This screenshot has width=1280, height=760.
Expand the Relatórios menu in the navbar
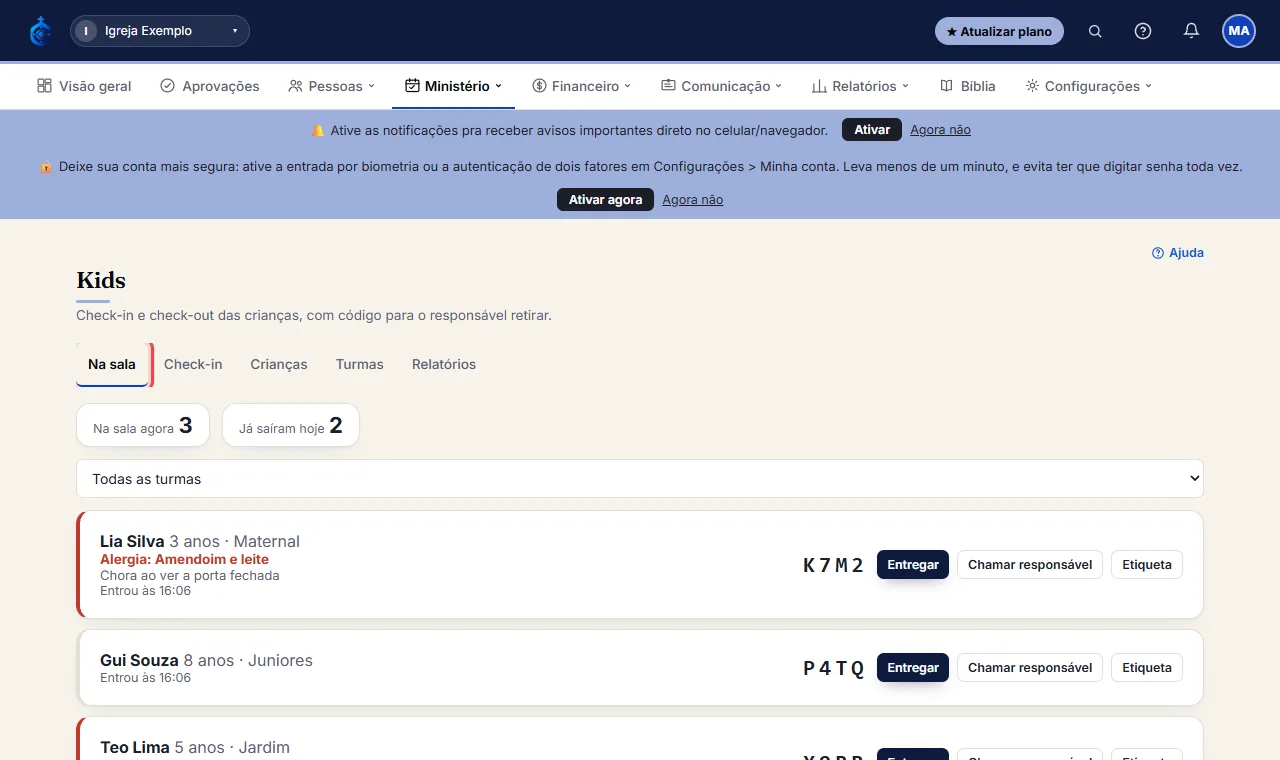(x=860, y=86)
